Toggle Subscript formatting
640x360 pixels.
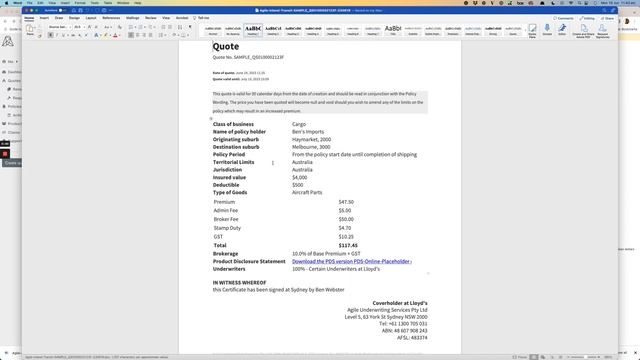click(80, 35)
